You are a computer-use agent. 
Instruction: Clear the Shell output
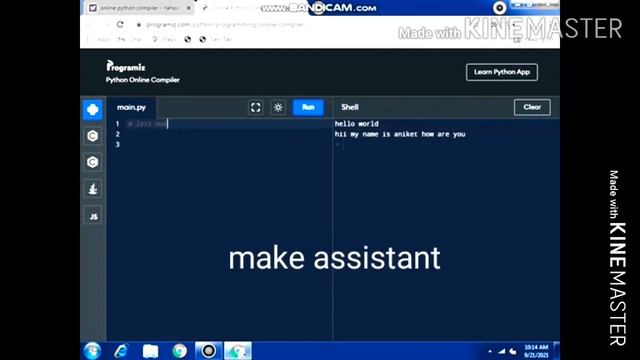pyautogui.click(x=532, y=107)
